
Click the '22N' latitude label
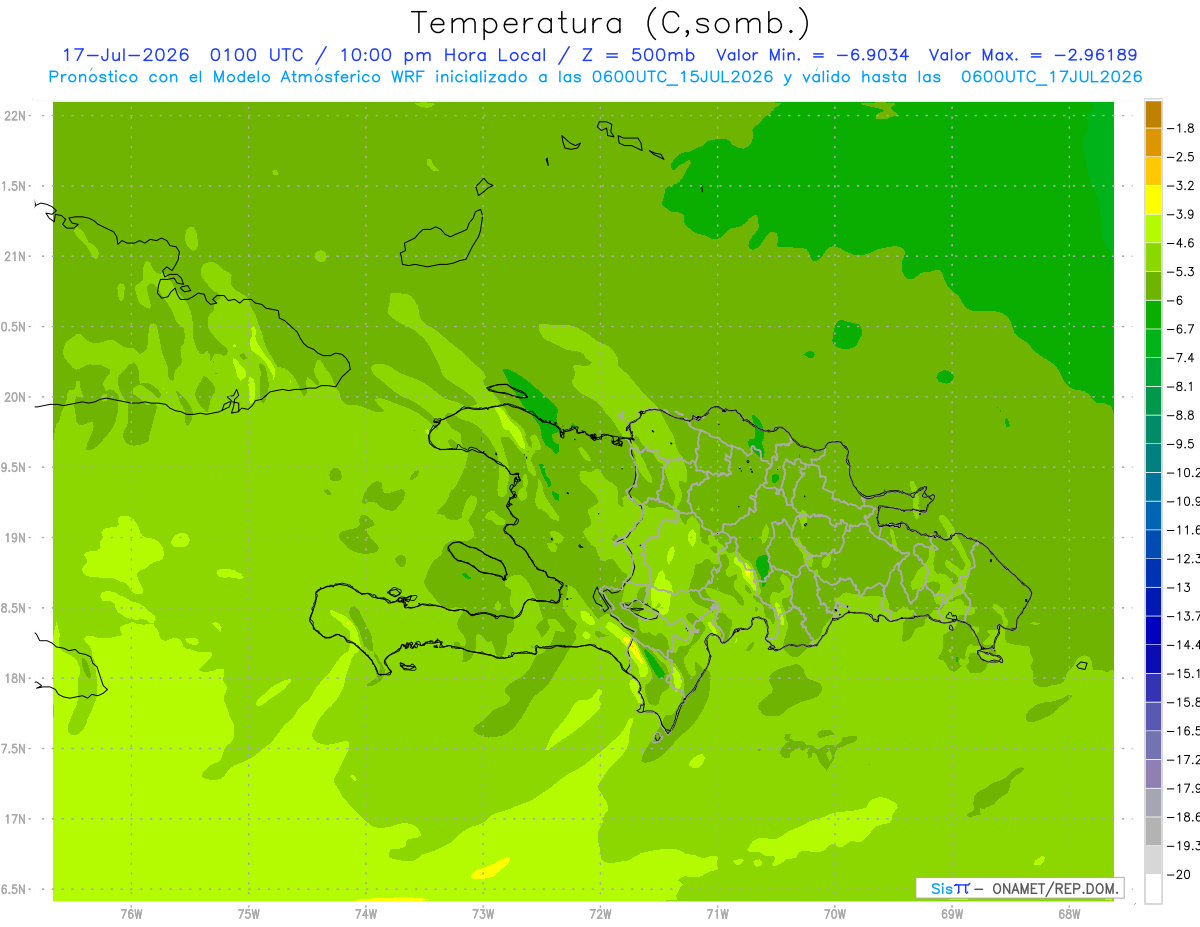(x=17, y=116)
